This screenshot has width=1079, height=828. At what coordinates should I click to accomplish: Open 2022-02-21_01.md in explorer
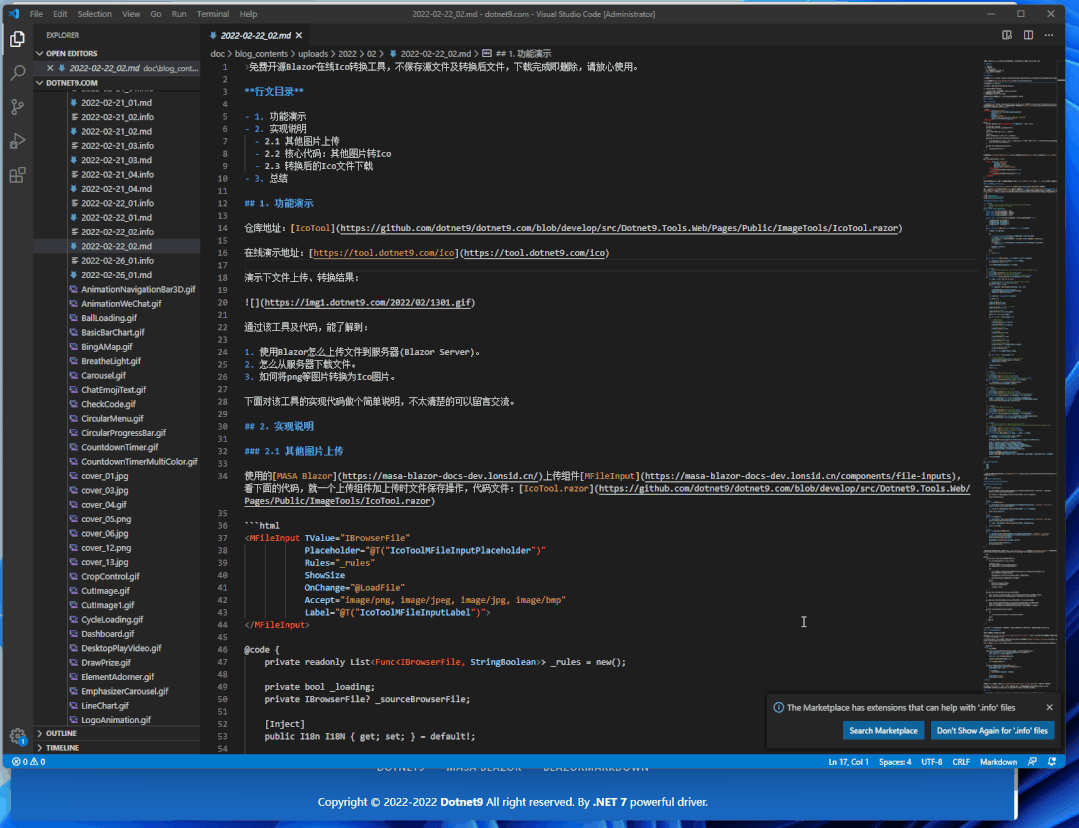(x=116, y=103)
